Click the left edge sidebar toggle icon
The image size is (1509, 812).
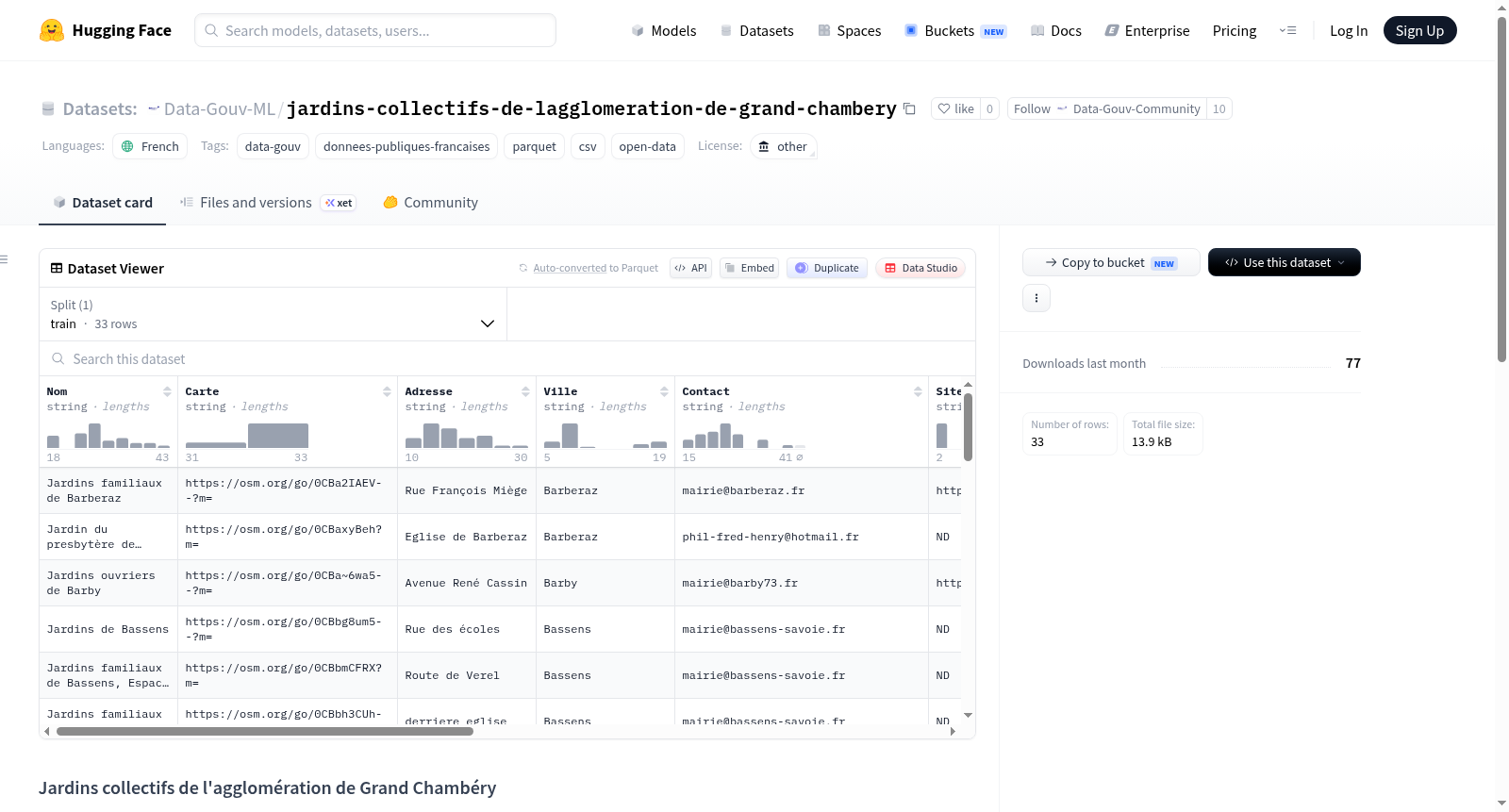click(4, 259)
